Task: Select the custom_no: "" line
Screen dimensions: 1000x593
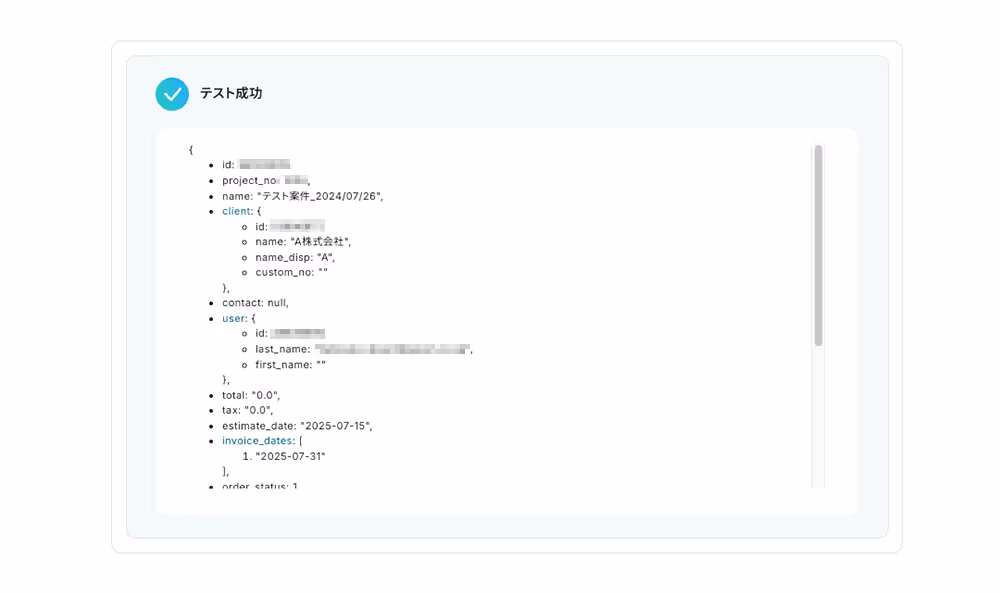Action: [291, 272]
